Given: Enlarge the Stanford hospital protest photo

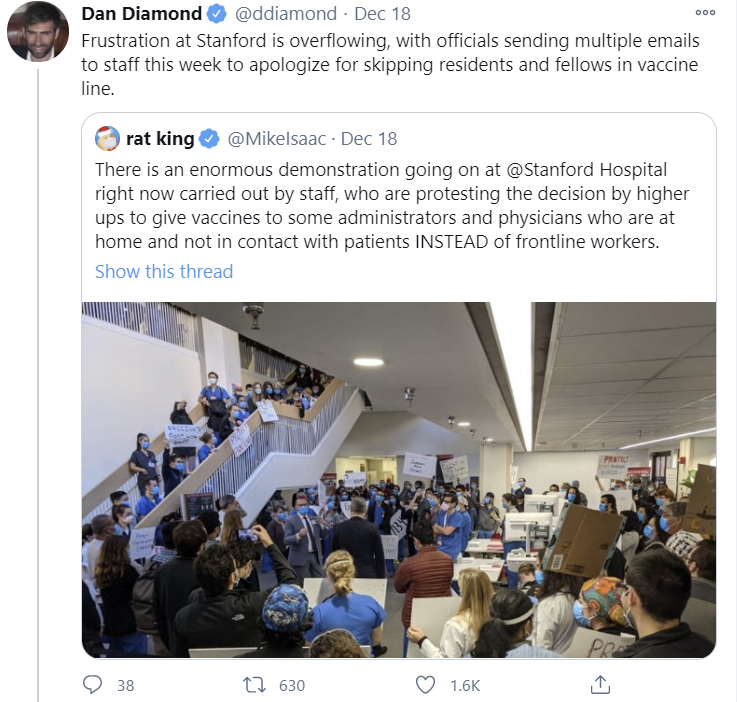Looking at the screenshot, I should tap(399, 480).
